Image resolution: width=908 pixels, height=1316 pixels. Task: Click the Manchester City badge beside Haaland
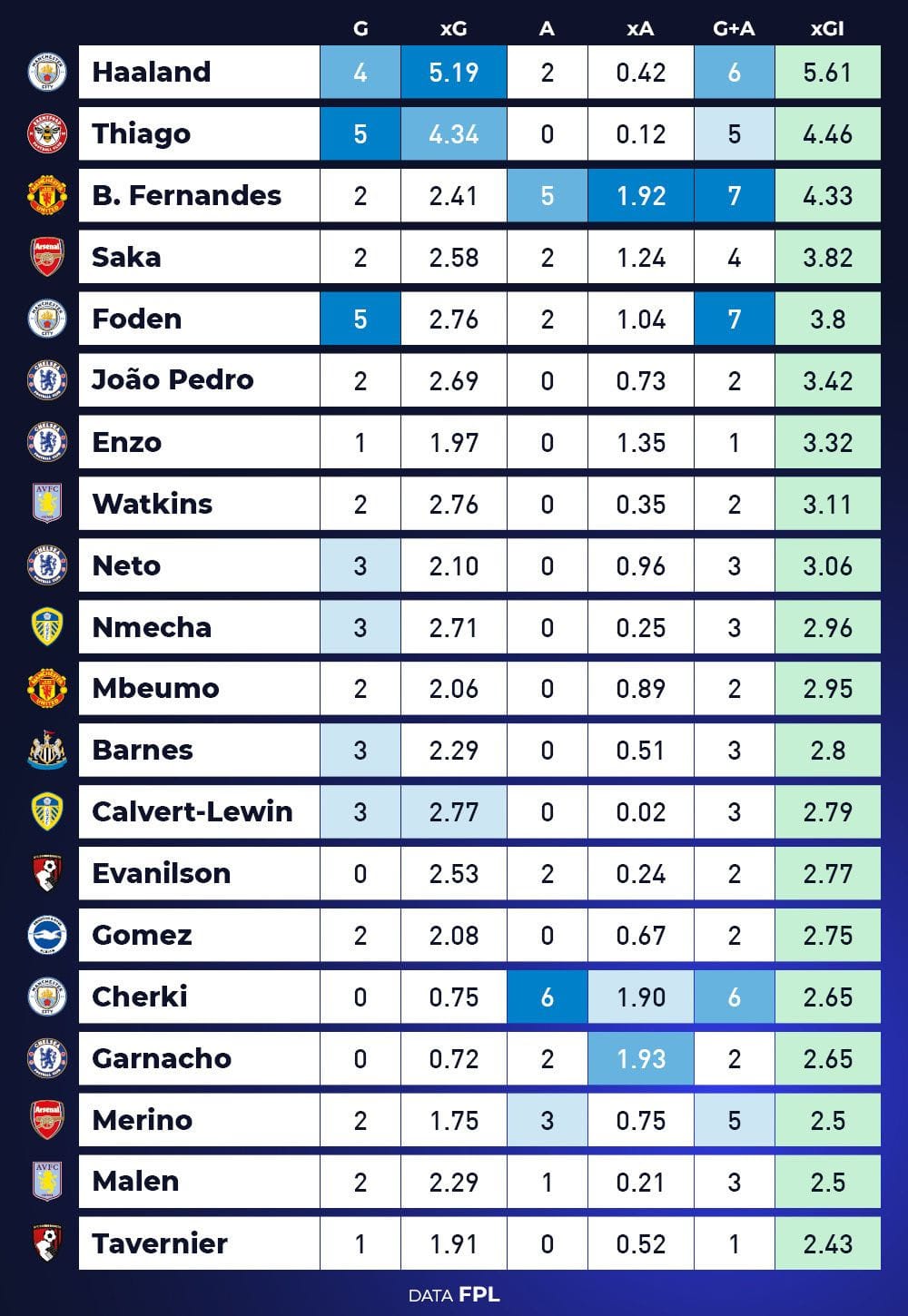(47, 73)
